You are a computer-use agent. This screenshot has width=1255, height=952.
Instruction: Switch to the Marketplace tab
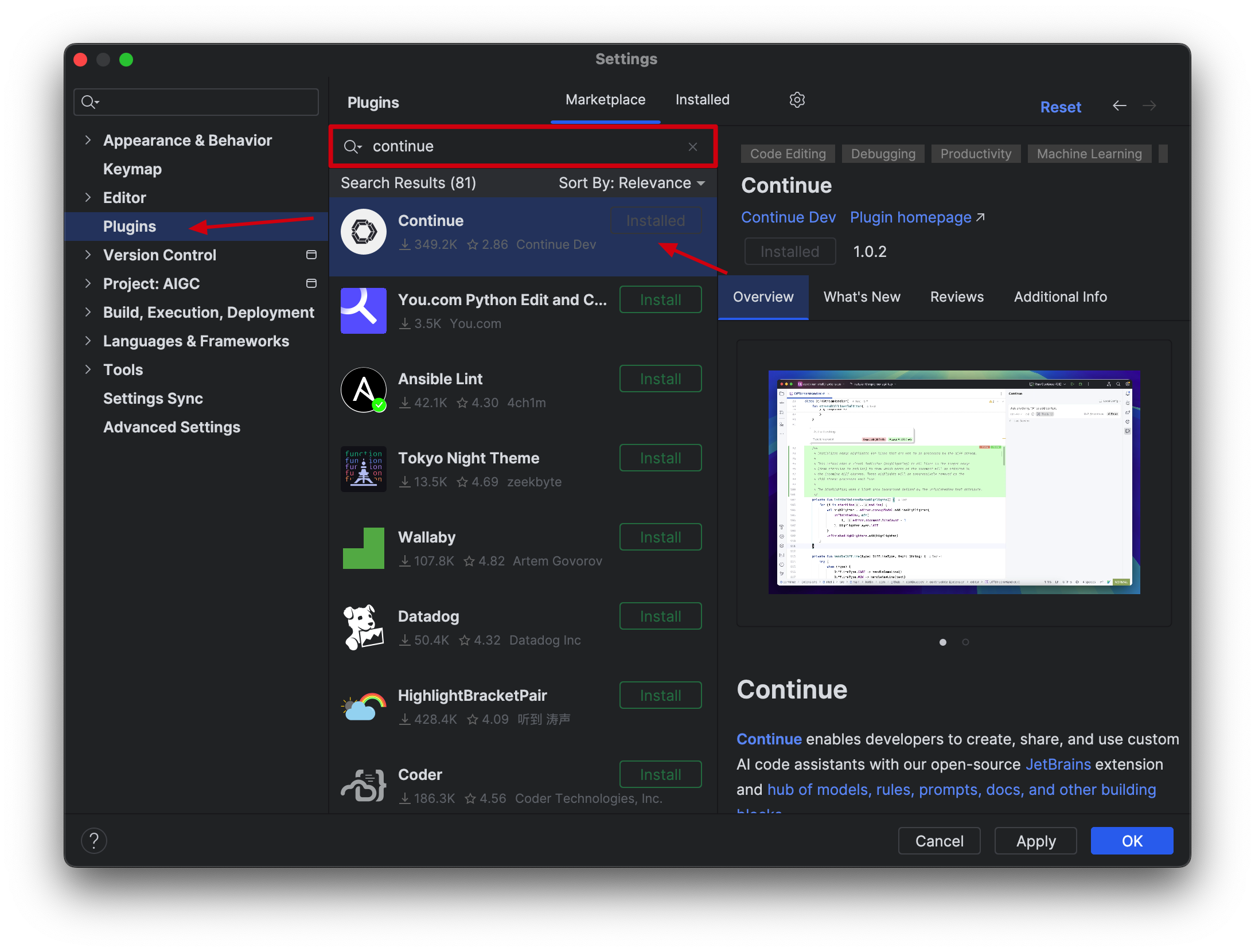click(x=605, y=100)
